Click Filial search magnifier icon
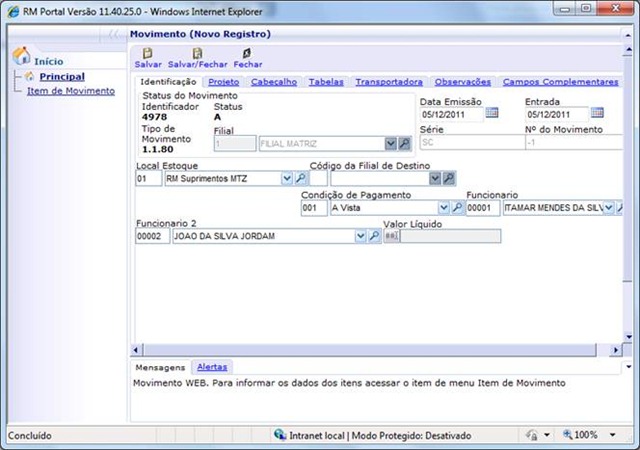Screen dimensions: 640x450 click(x=404, y=143)
